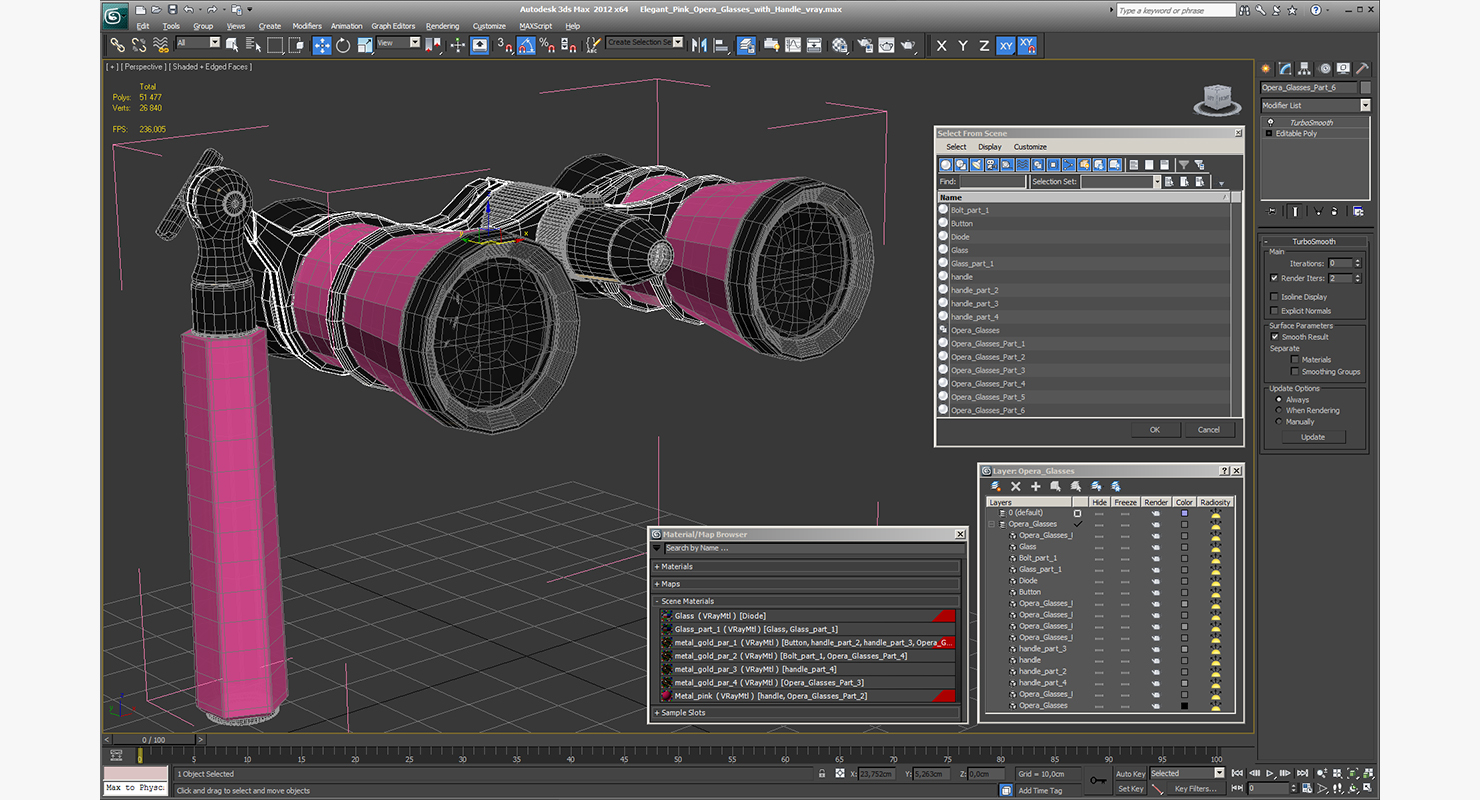Screen dimensions: 1480x800
Task: Click the pink color swatch at bottom left
Action: [x=135, y=774]
